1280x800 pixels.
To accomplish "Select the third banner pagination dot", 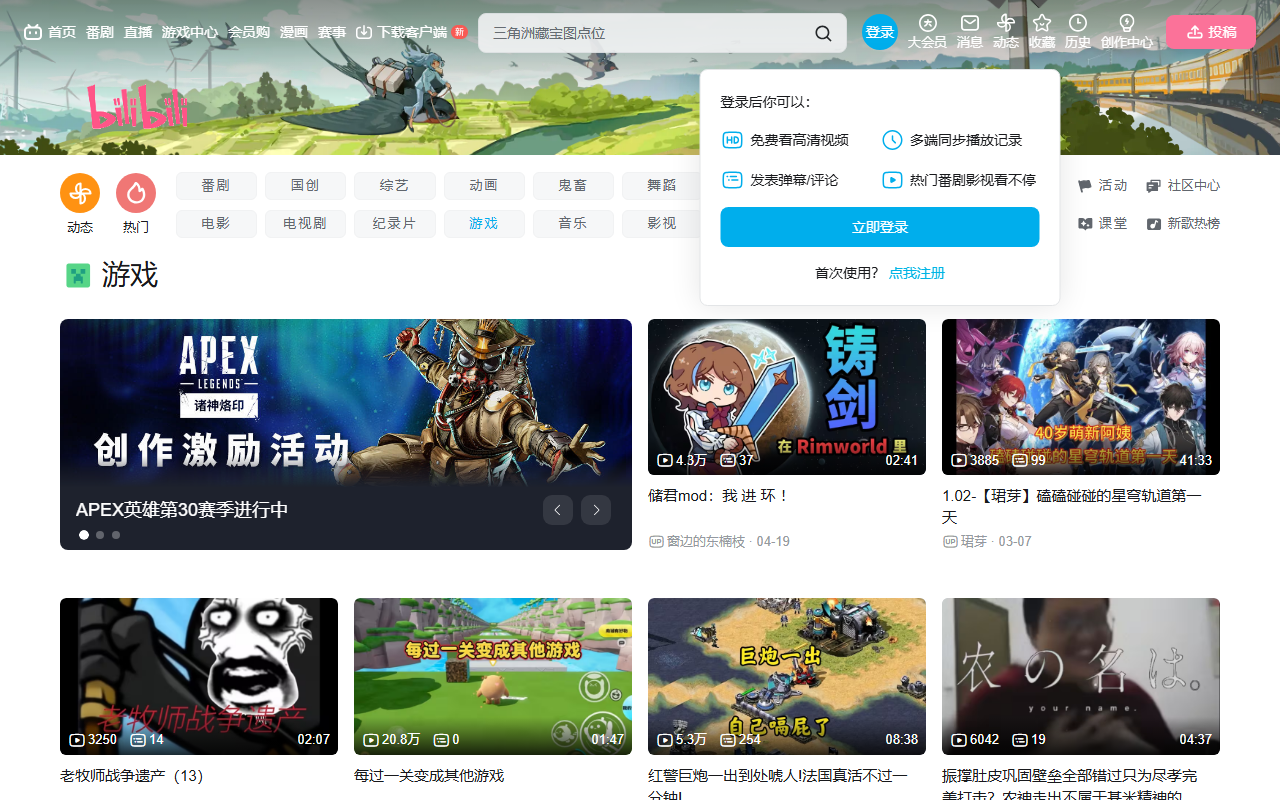I will point(116,535).
